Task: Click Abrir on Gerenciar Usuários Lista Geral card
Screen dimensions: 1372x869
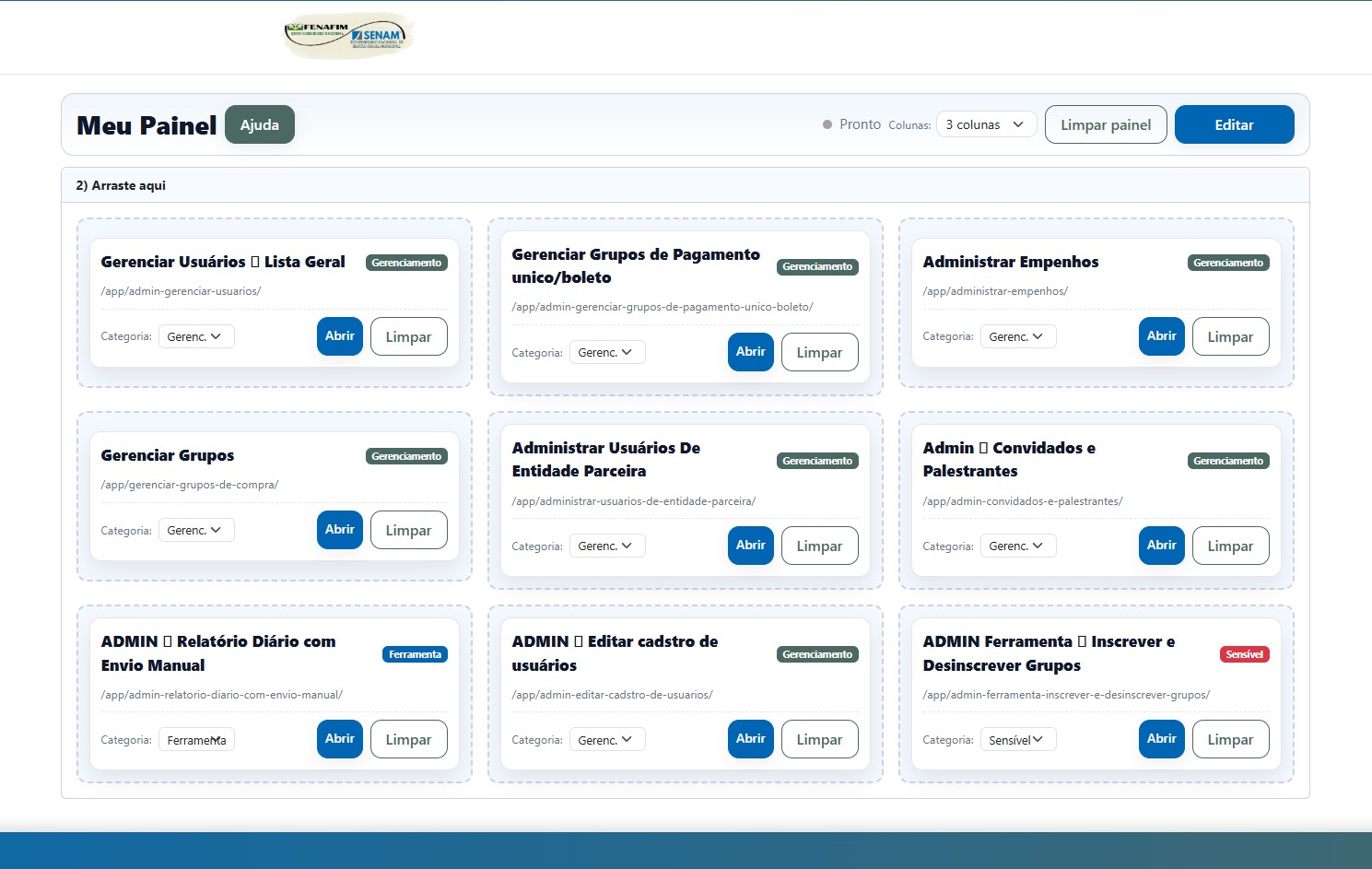Action: point(339,336)
